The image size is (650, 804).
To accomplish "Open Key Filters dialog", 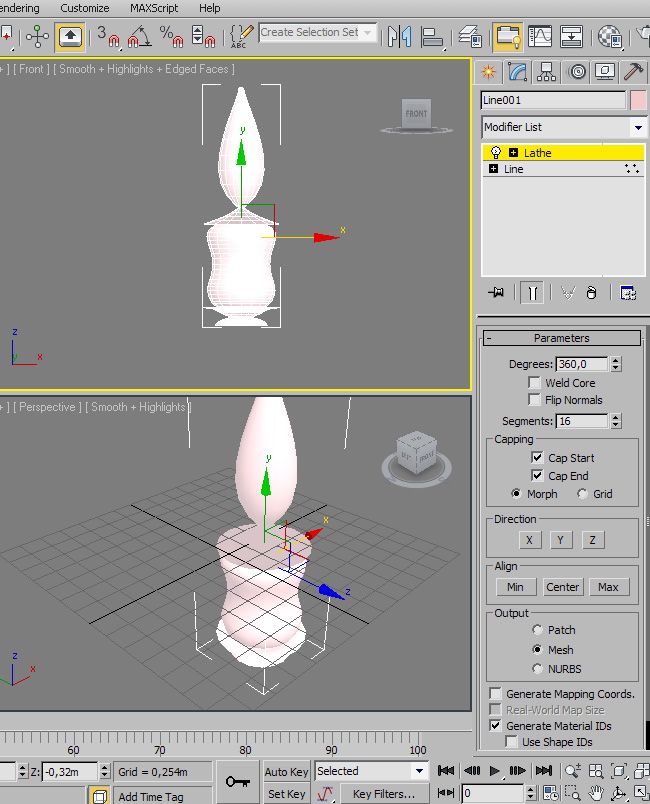I will (384, 794).
